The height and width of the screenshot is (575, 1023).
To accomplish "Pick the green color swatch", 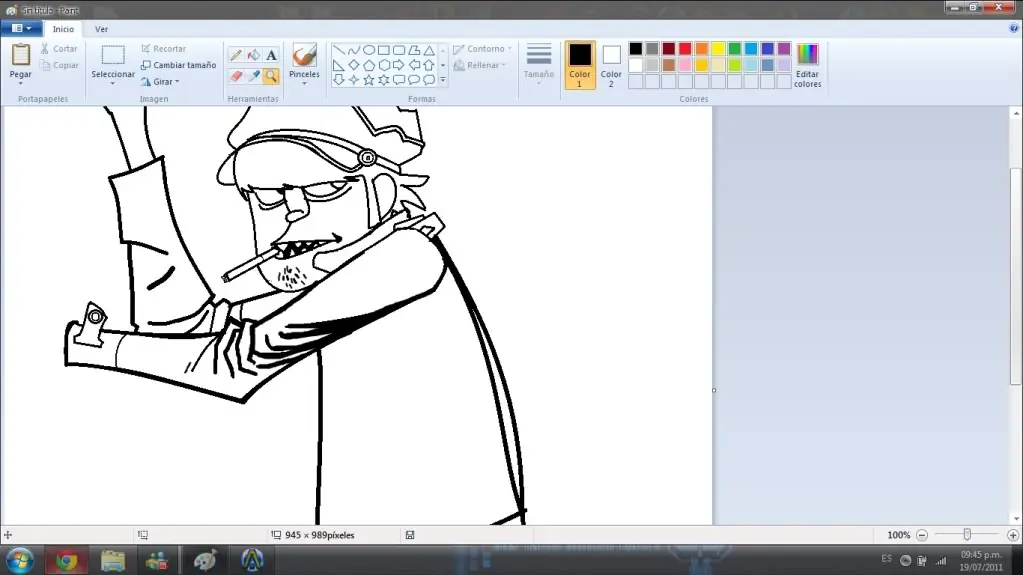I will click(x=735, y=49).
